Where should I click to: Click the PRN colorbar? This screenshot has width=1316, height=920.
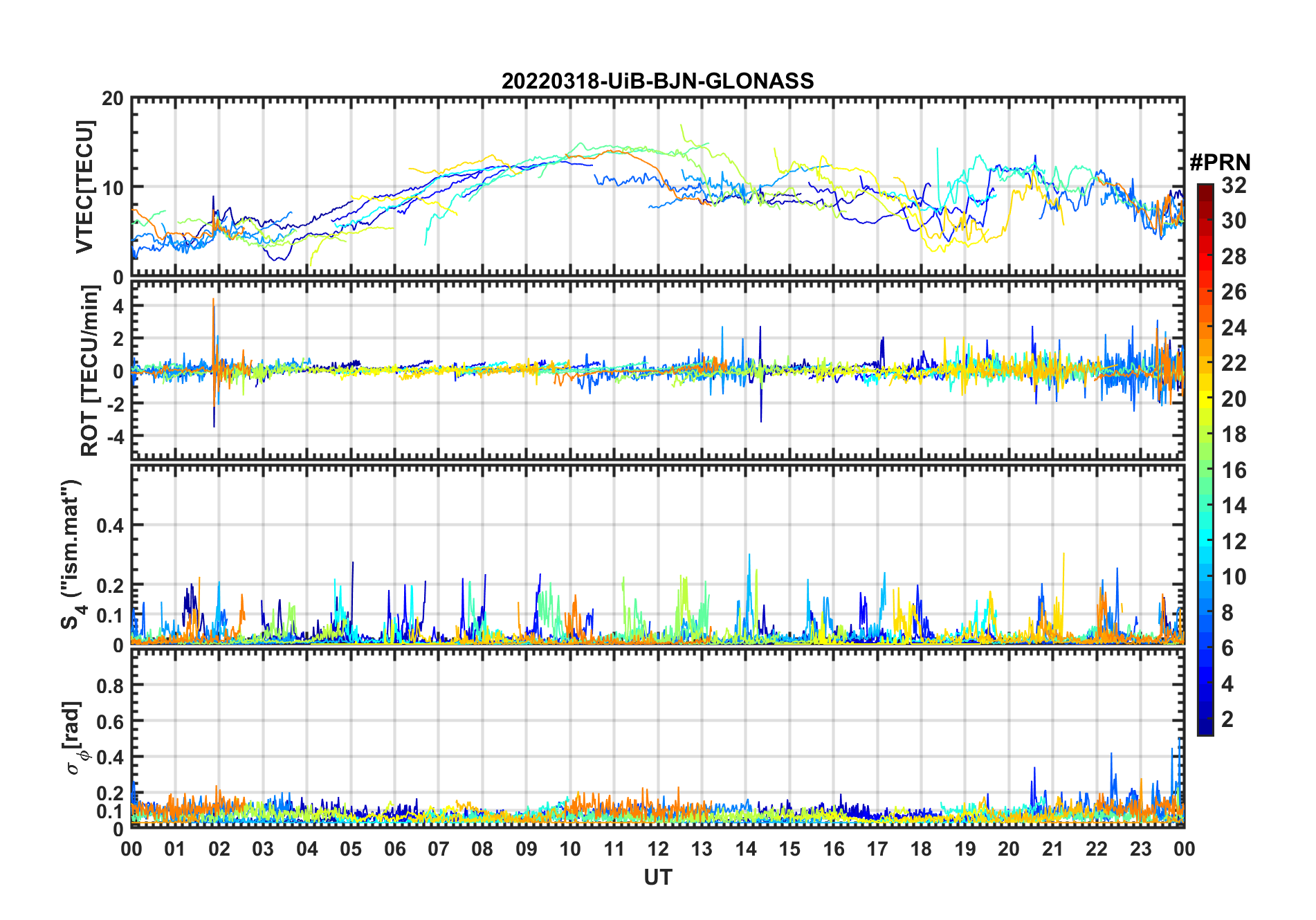[1205, 459]
